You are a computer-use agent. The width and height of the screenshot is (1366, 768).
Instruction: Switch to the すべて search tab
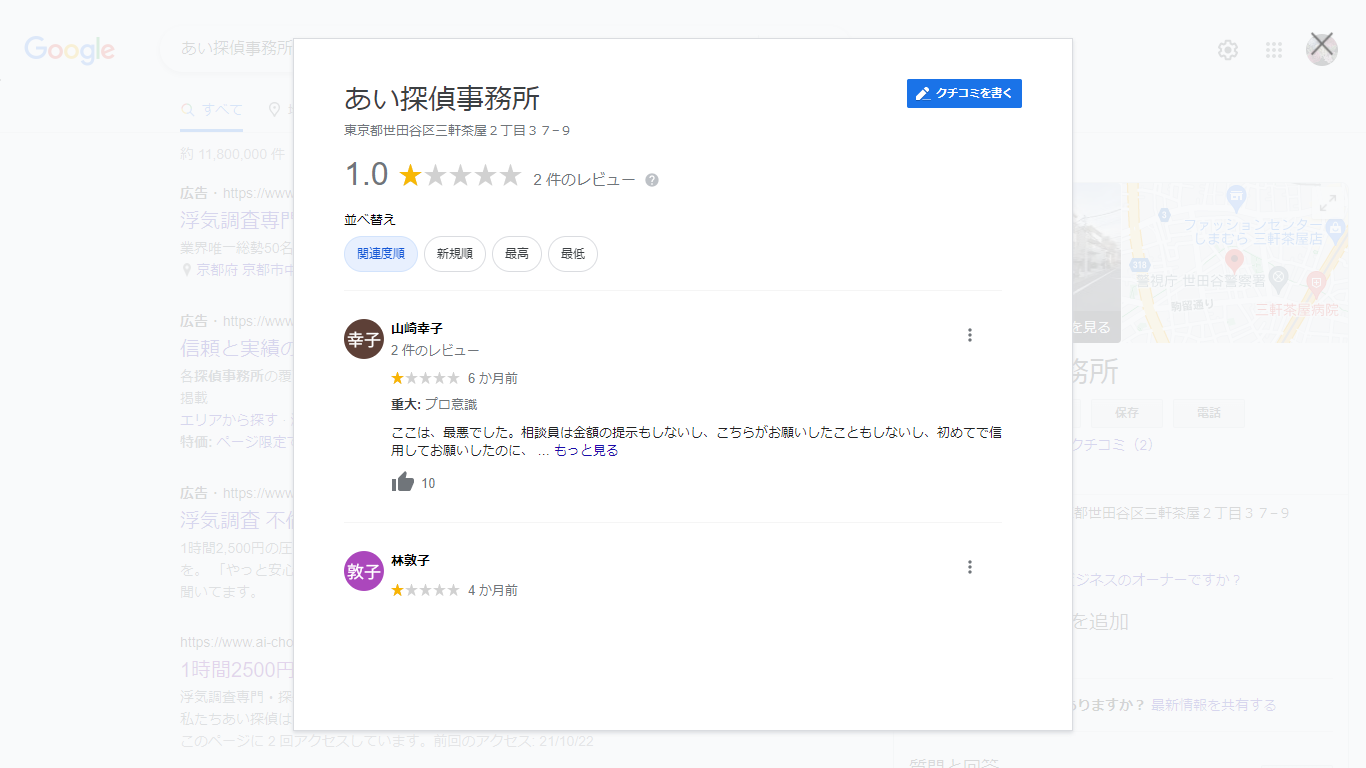(212, 110)
